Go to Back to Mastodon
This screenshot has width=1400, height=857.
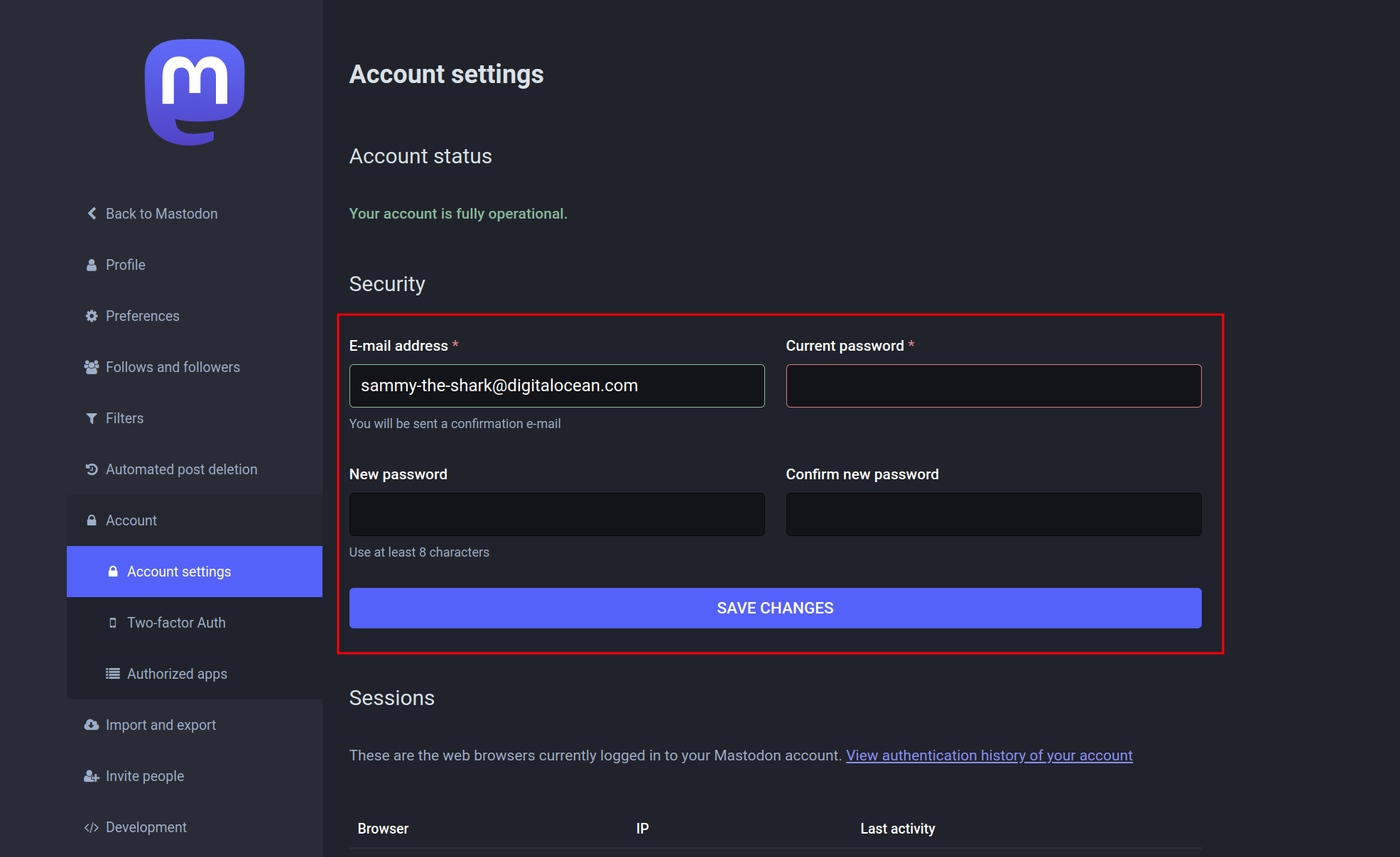(195, 214)
